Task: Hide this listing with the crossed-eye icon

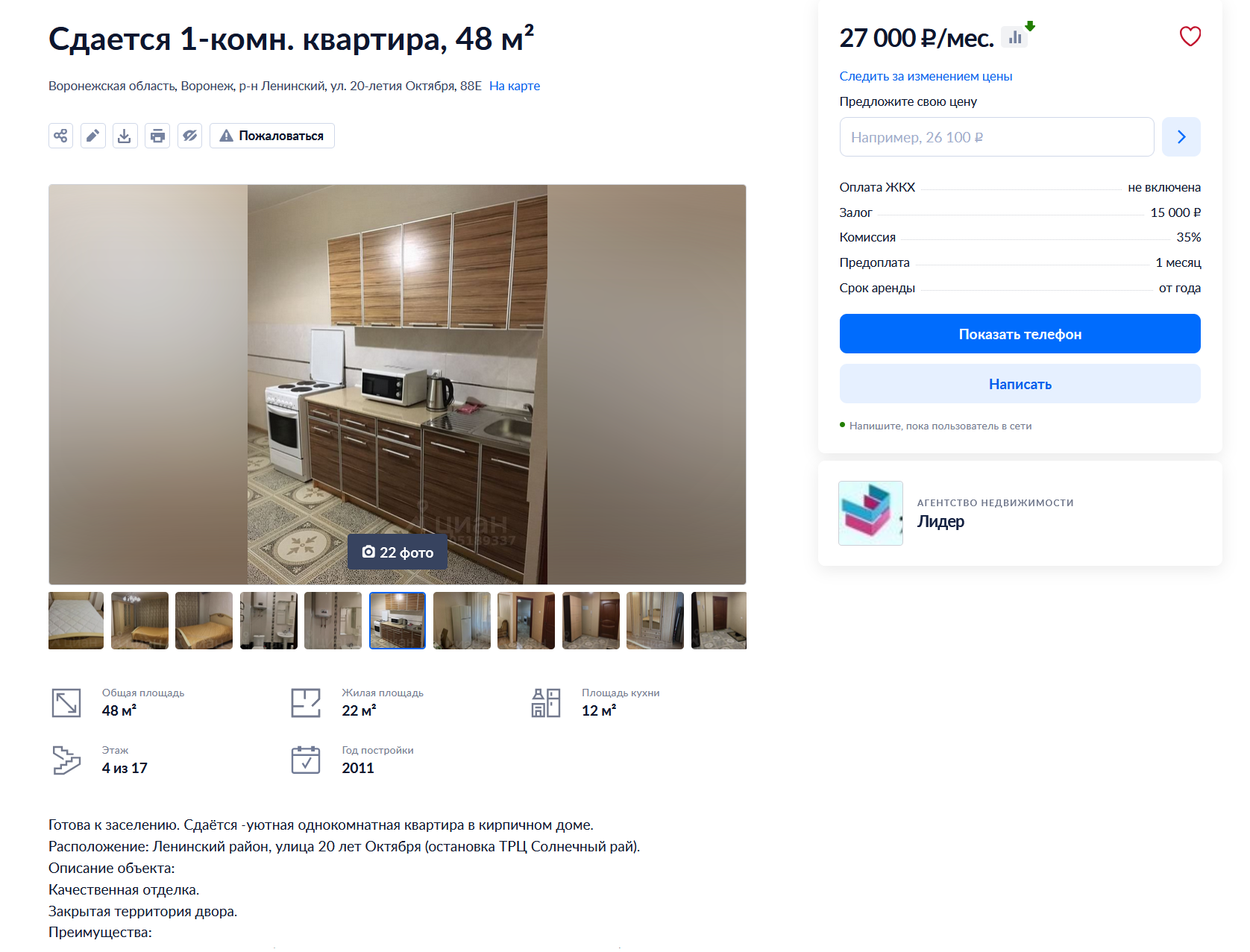Action: point(190,136)
